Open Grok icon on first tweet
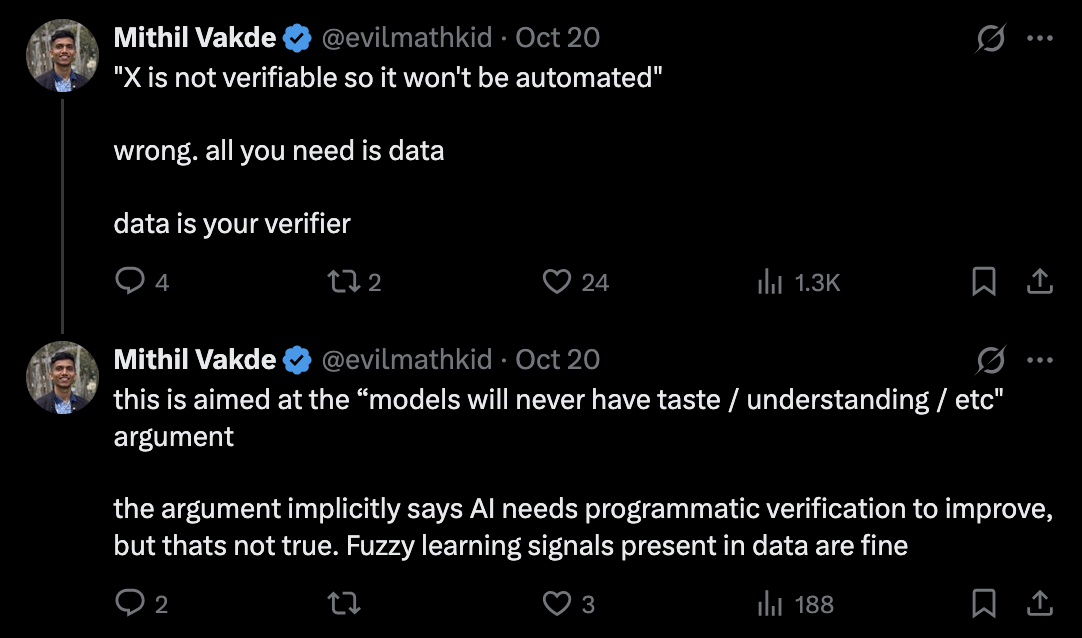This screenshot has width=1082, height=638. pos(990,38)
